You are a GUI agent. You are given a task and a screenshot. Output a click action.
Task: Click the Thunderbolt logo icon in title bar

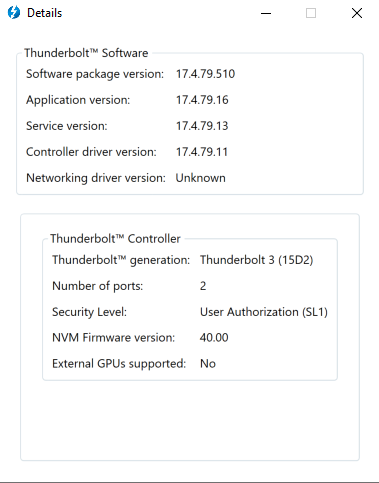[14, 13]
